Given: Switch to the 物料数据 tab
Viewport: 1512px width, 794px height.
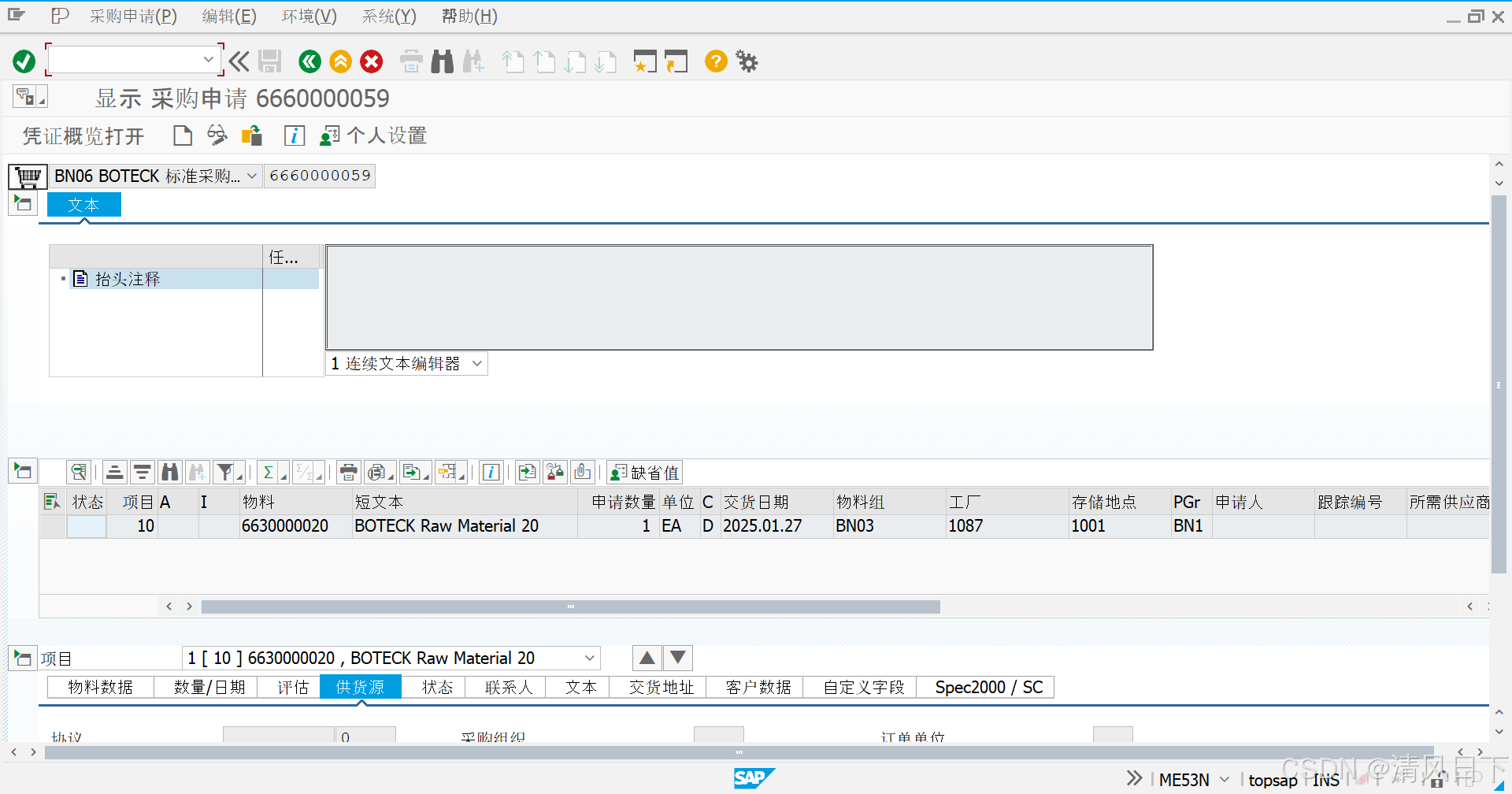Looking at the screenshot, I should [100, 687].
